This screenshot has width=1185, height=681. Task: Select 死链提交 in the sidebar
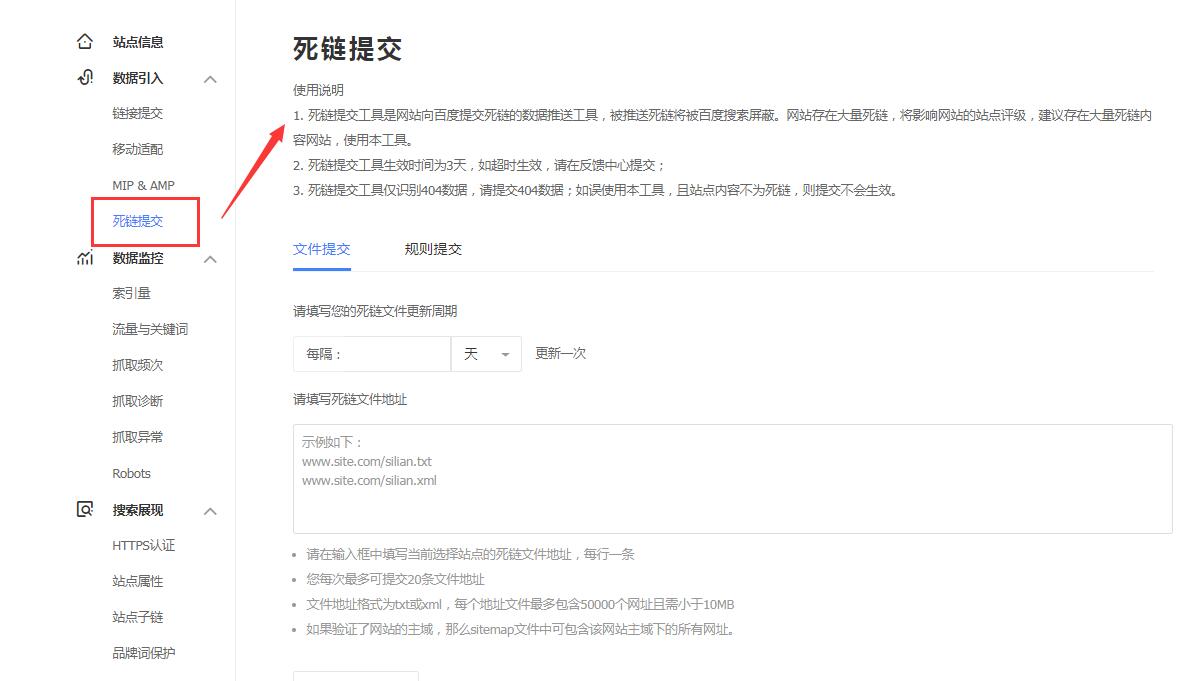tap(138, 221)
